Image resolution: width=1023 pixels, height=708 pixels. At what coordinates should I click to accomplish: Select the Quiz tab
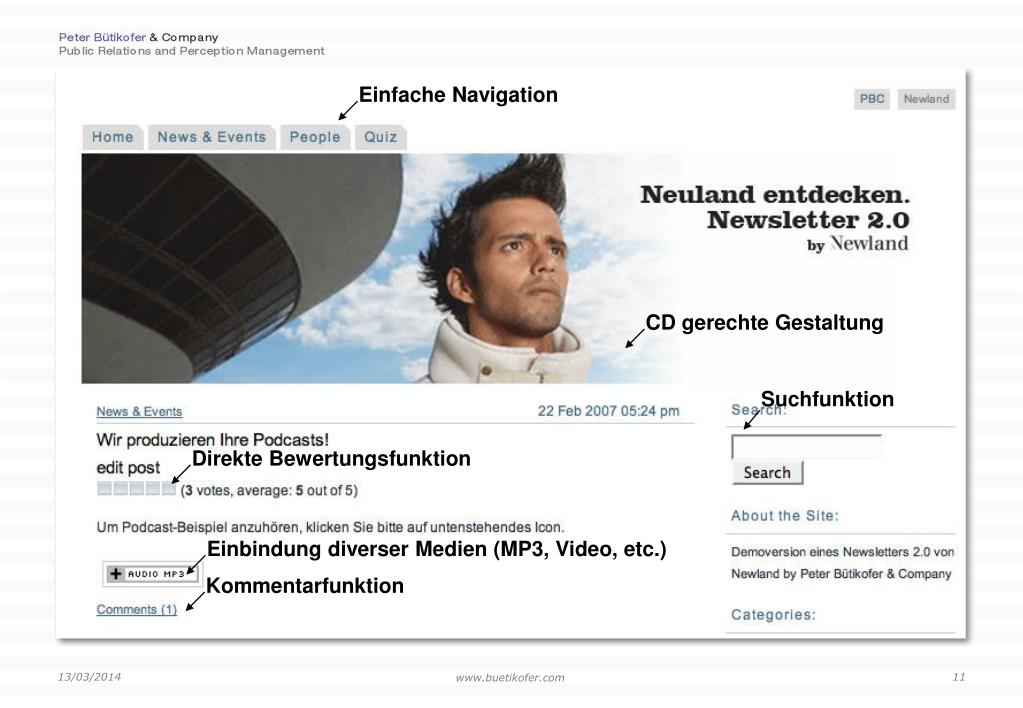(x=380, y=137)
